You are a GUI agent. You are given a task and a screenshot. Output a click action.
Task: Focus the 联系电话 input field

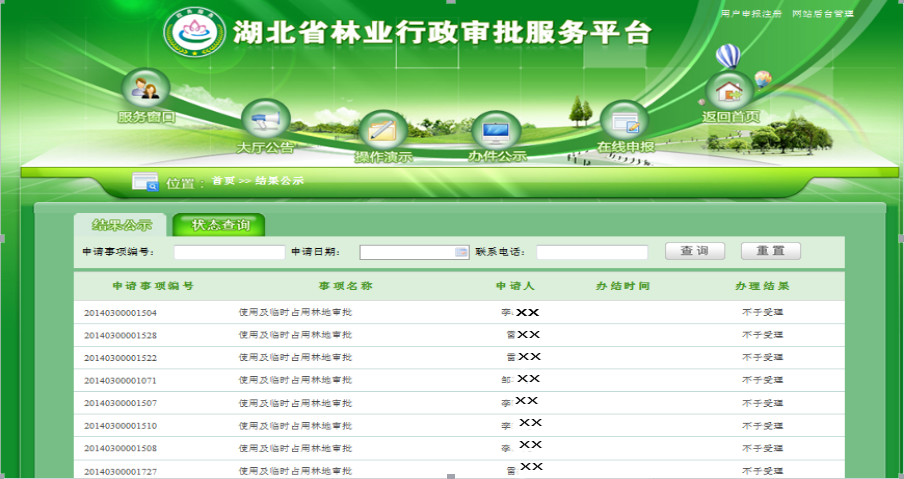coord(592,252)
